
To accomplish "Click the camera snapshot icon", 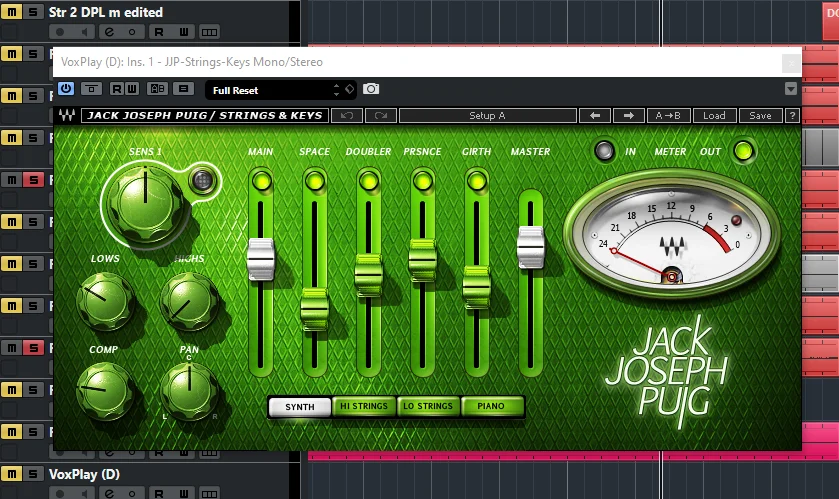I will pos(371,89).
